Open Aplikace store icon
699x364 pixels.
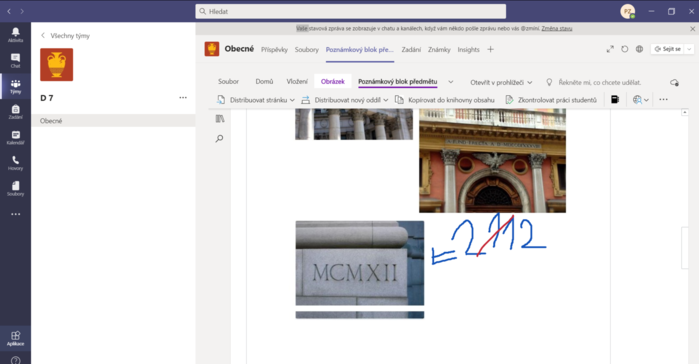point(15,338)
